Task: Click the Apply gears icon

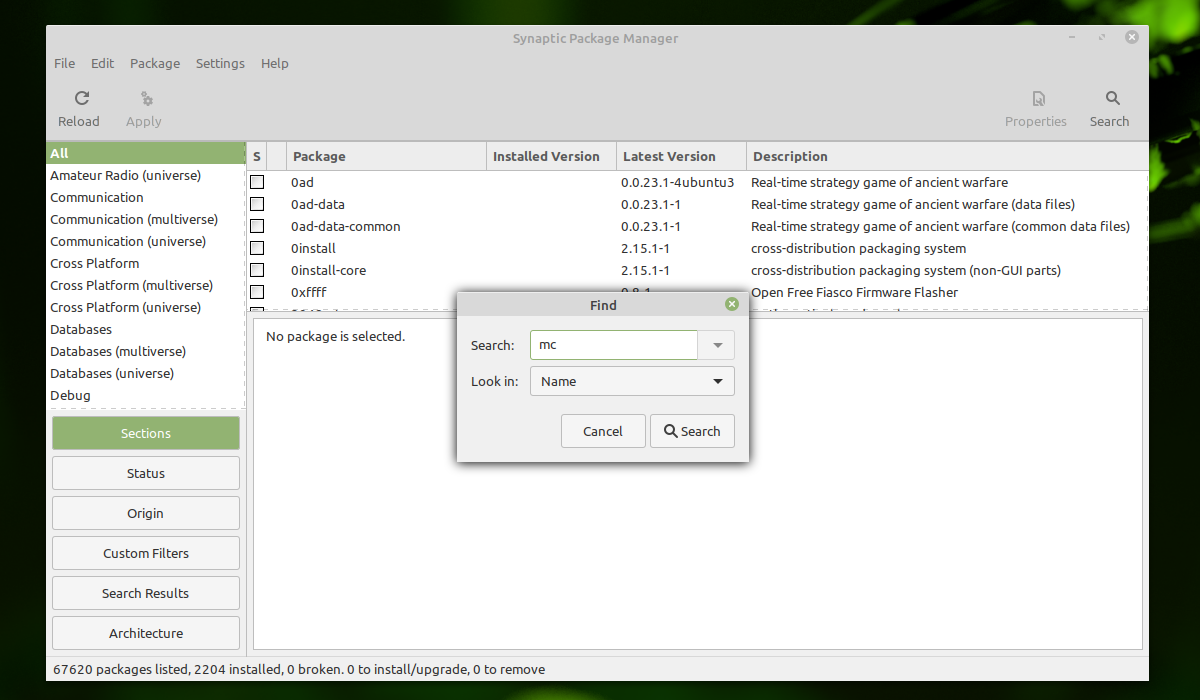Action: click(147, 98)
